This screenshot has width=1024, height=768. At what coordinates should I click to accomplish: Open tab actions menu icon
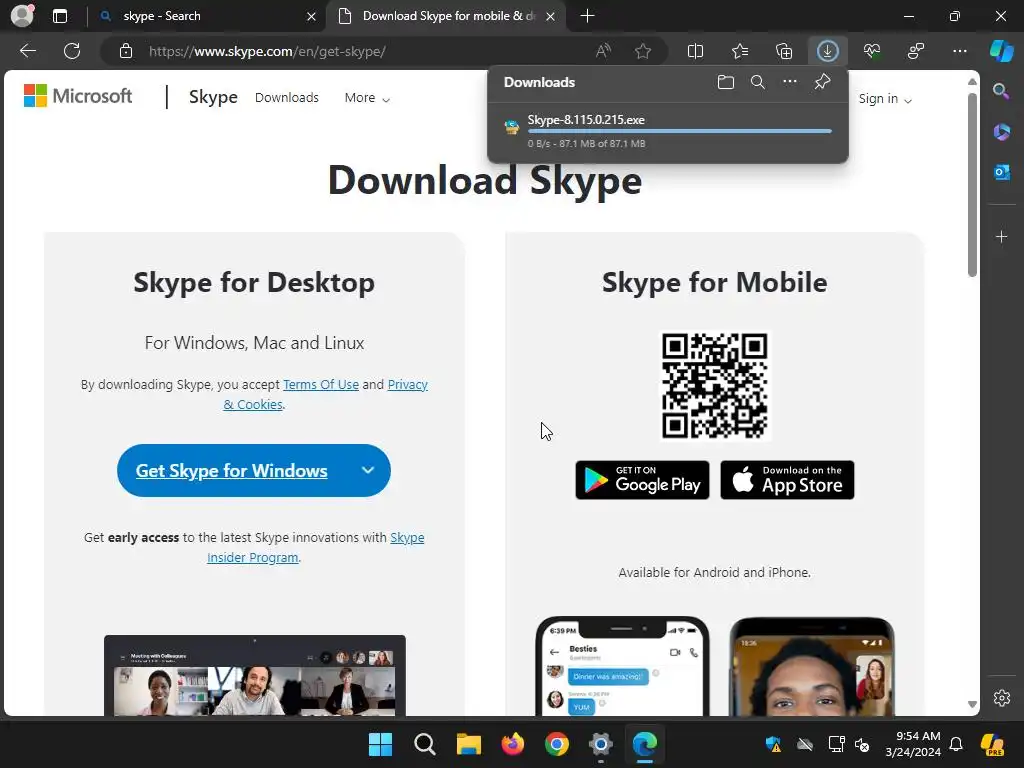(x=60, y=16)
